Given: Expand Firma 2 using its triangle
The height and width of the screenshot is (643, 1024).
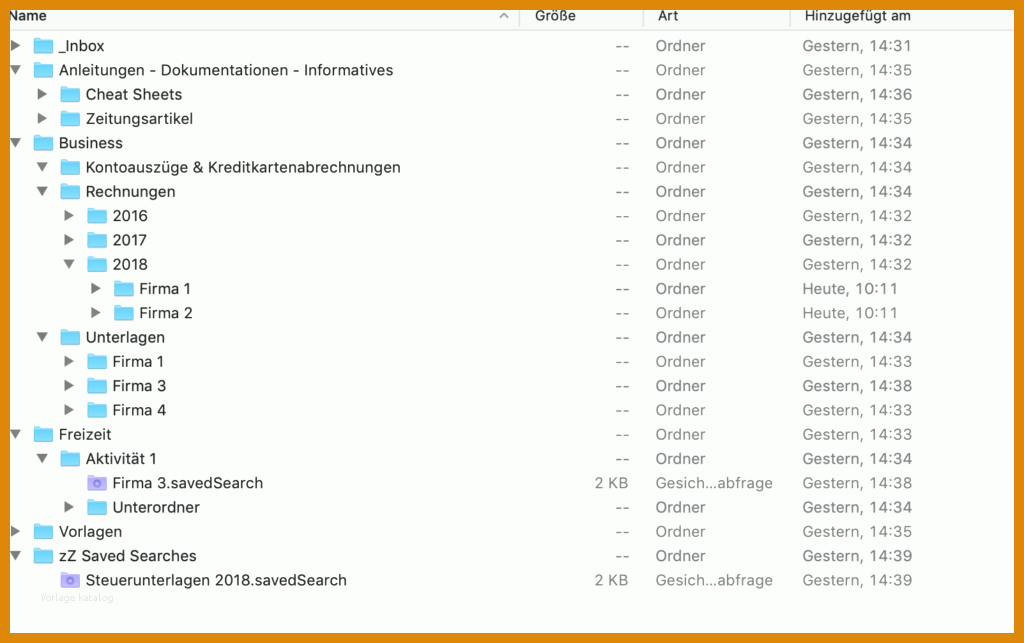Looking at the screenshot, I should pos(96,313).
